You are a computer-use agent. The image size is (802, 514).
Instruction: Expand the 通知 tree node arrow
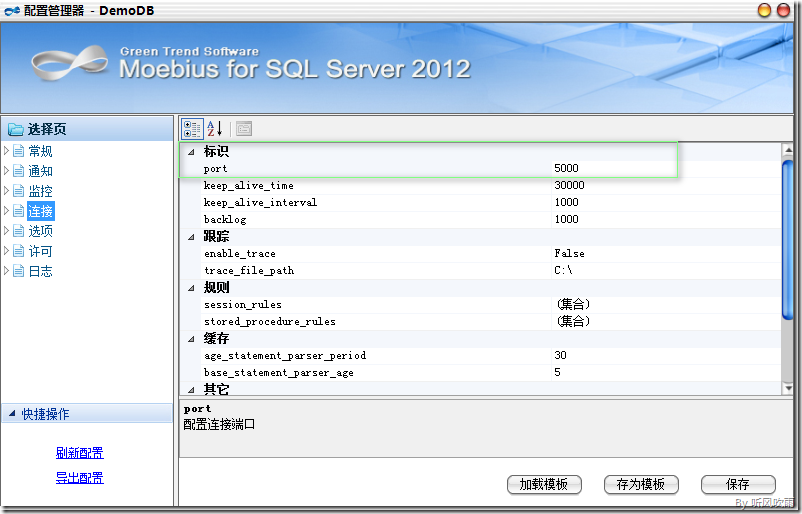[6, 170]
